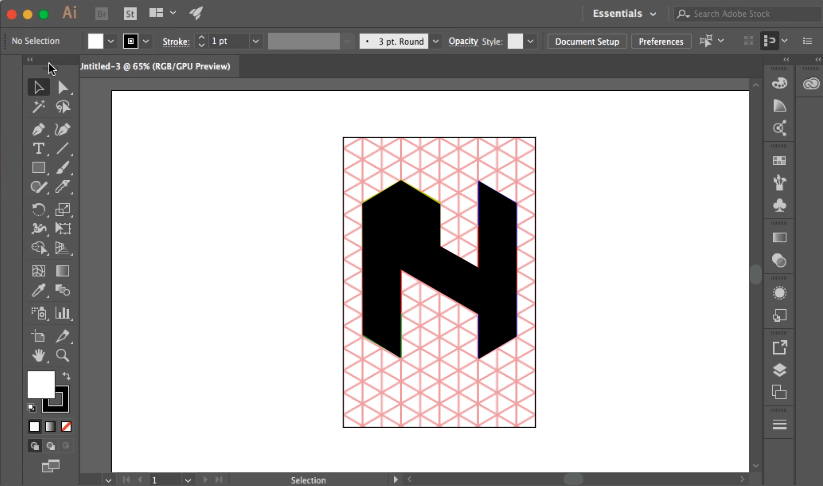Select the Zoom tool
This screenshot has width=823, height=486.
click(x=63, y=355)
